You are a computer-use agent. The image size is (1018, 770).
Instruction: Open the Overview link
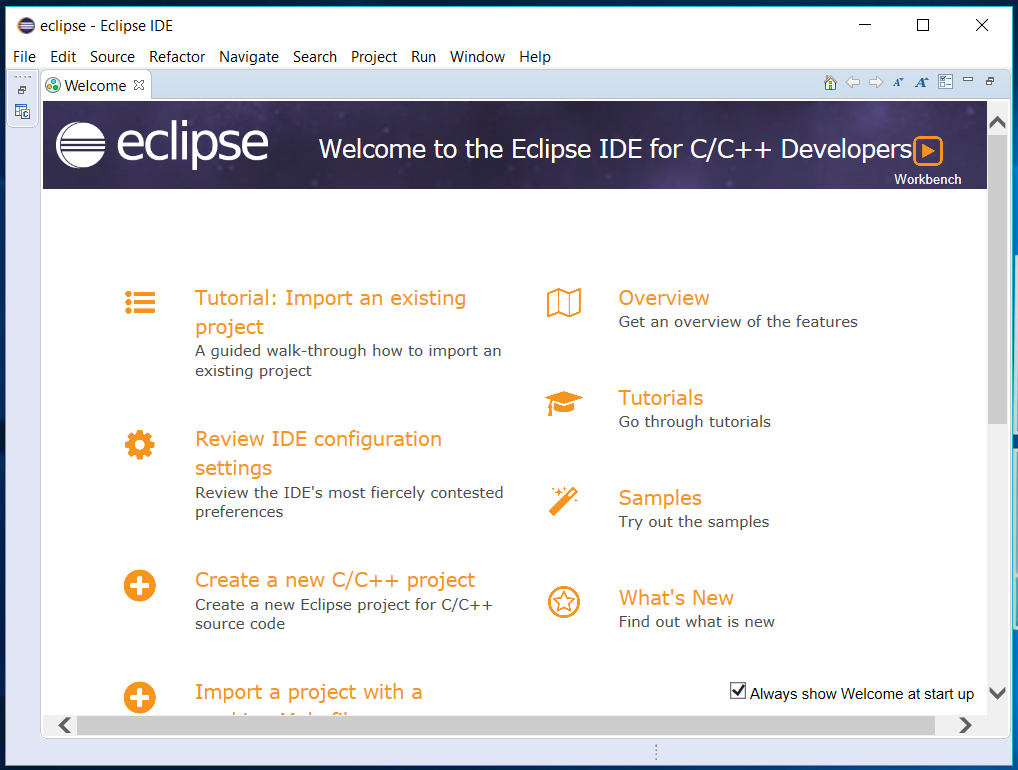coord(664,298)
